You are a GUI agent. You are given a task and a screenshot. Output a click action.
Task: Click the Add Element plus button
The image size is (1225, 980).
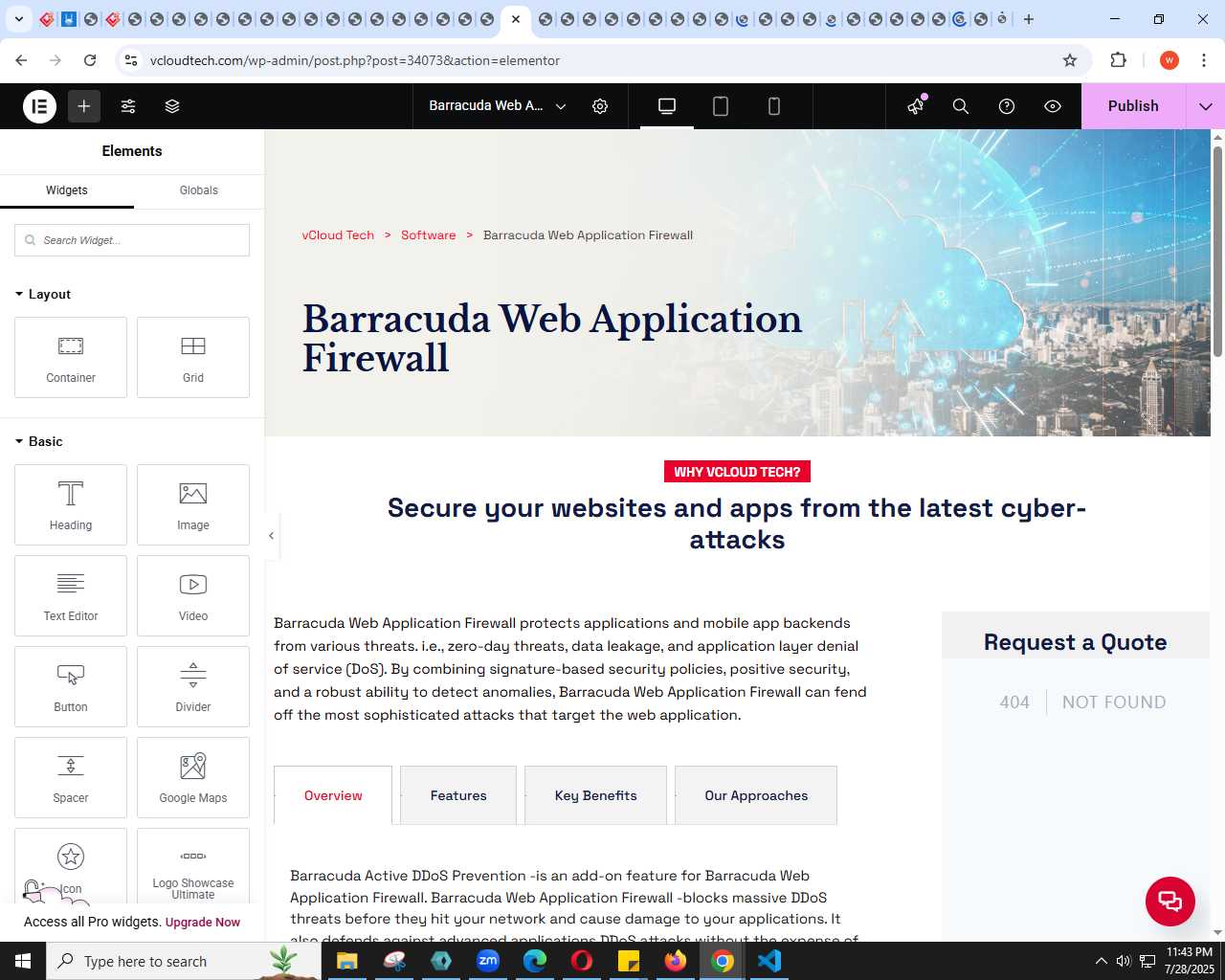click(84, 106)
